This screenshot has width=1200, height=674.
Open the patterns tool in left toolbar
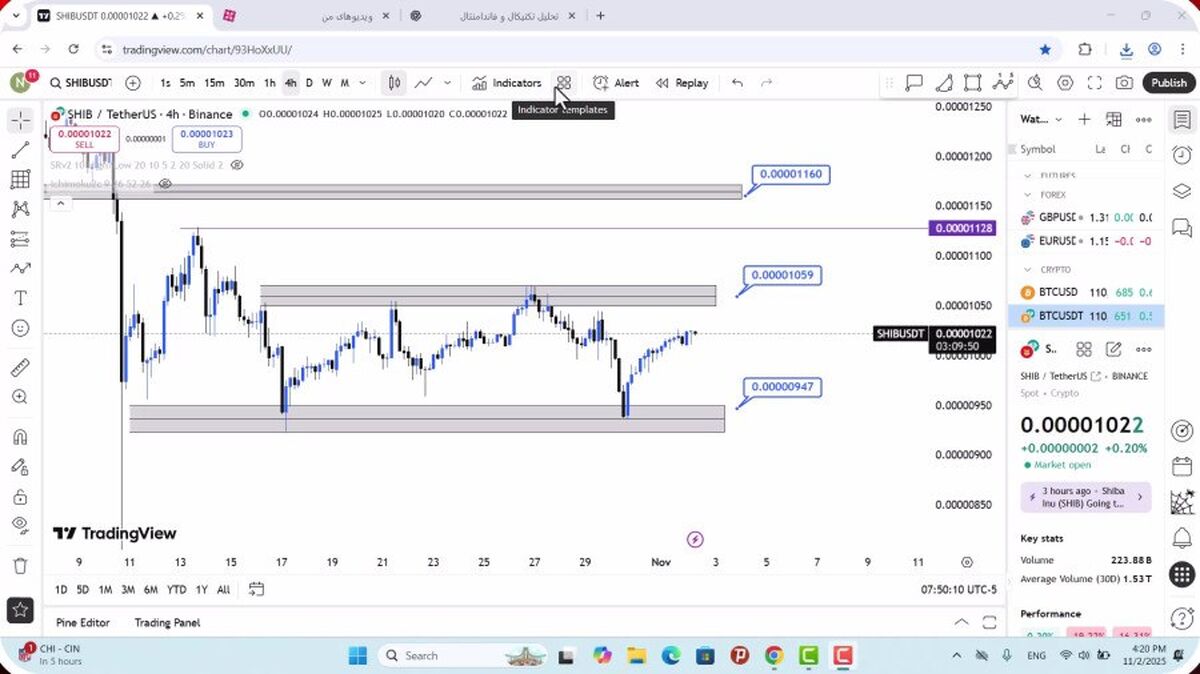[x=20, y=209]
